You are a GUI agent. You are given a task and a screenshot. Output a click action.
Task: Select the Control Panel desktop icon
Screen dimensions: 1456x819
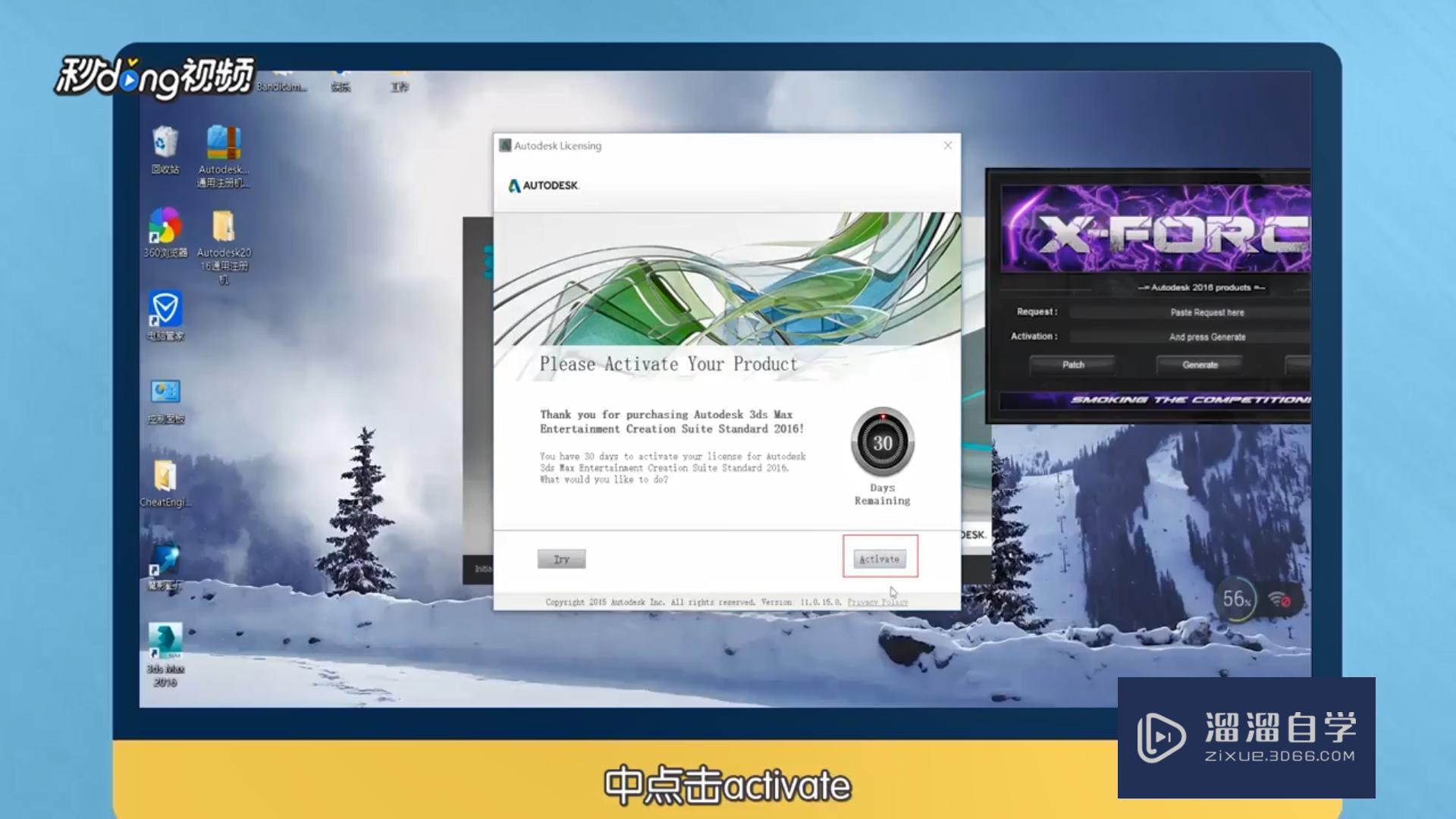coord(165,402)
